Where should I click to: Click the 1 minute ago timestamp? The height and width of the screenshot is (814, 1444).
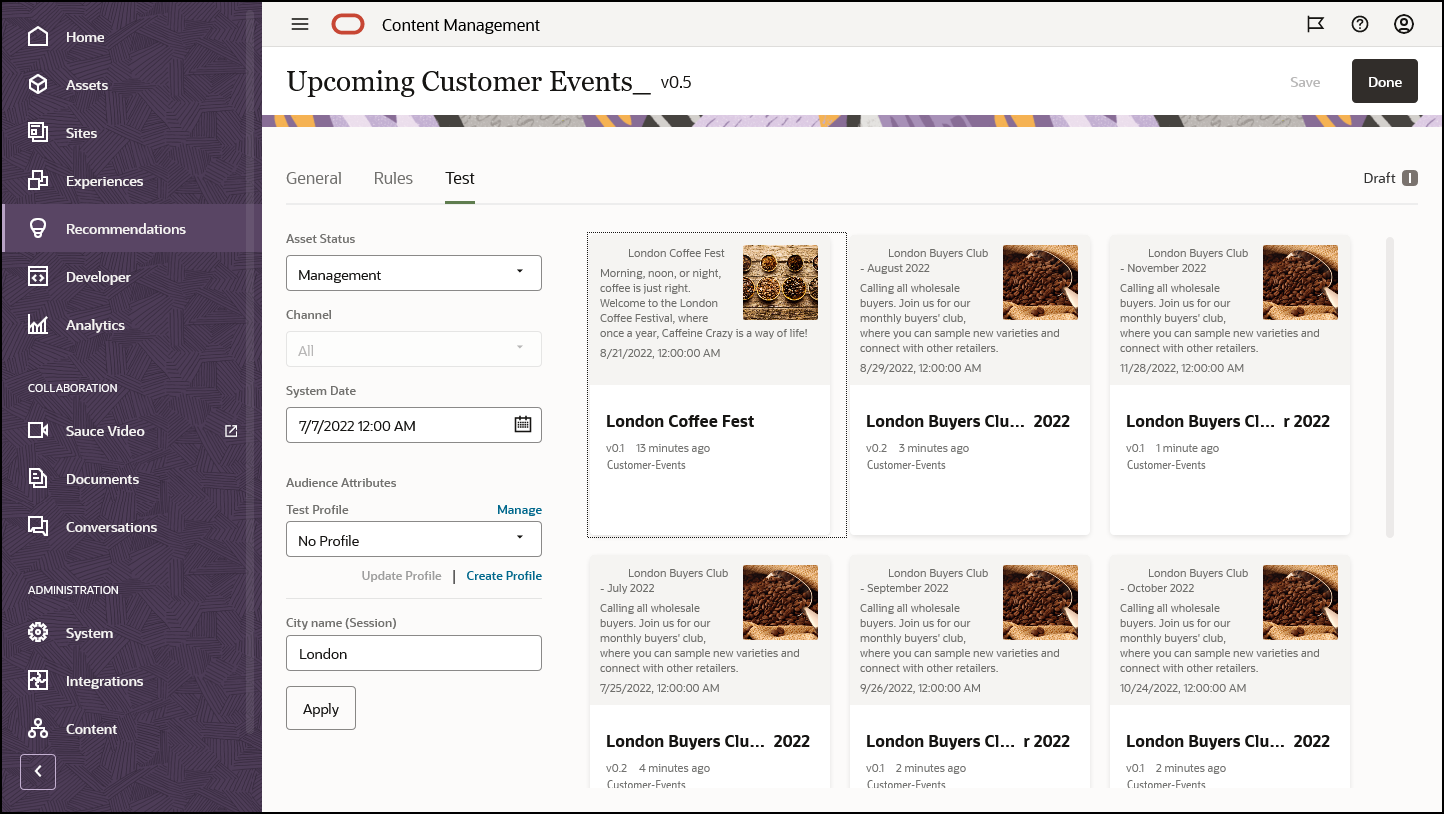click(x=1187, y=448)
